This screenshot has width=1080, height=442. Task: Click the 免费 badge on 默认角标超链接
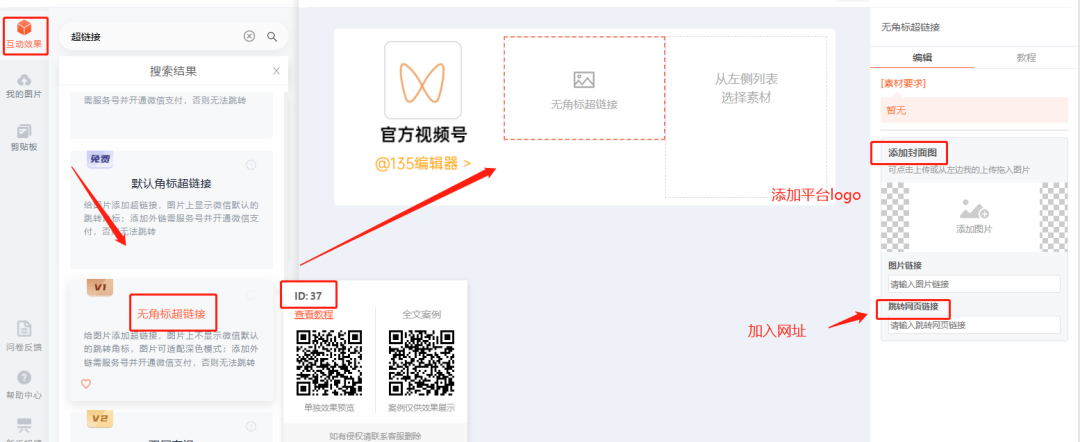point(100,159)
